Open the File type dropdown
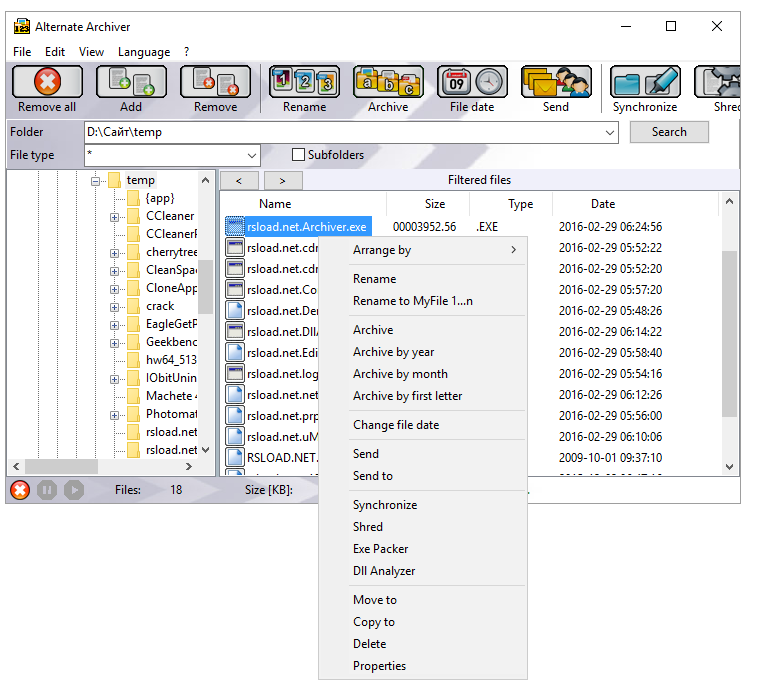Viewport: 759px width, 699px height. pos(252,155)
